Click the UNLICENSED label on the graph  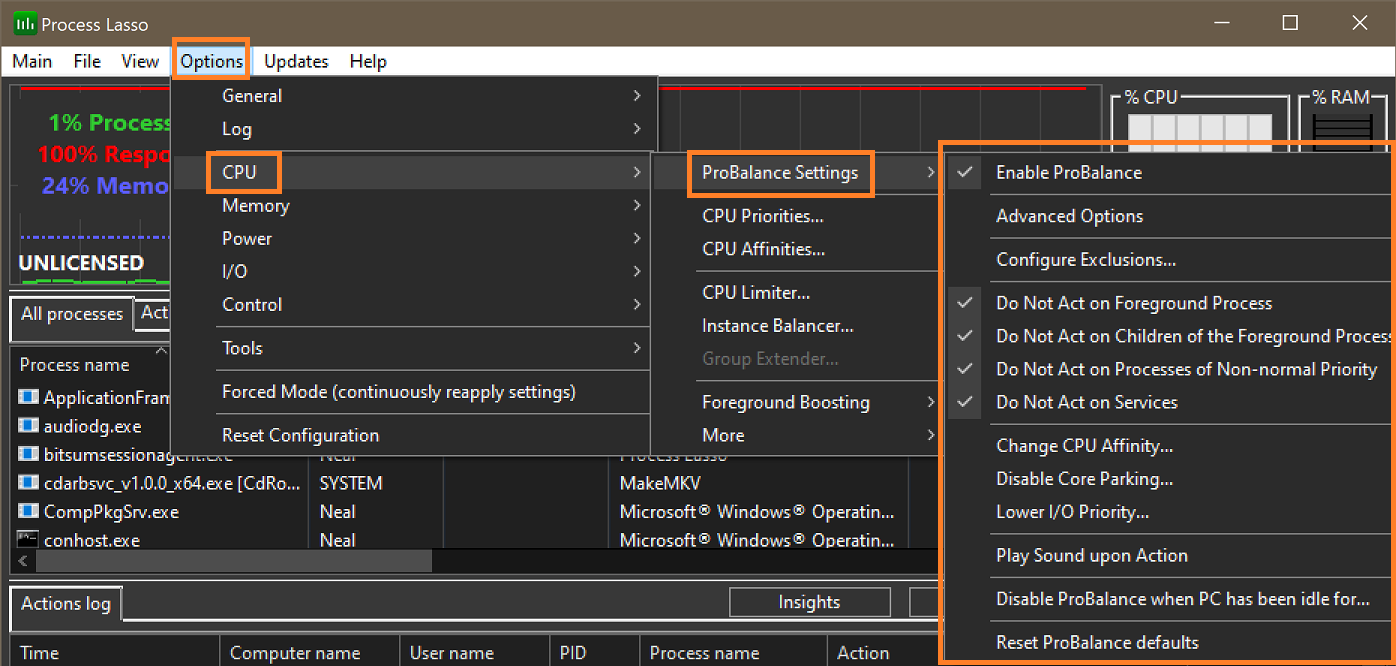82,263
